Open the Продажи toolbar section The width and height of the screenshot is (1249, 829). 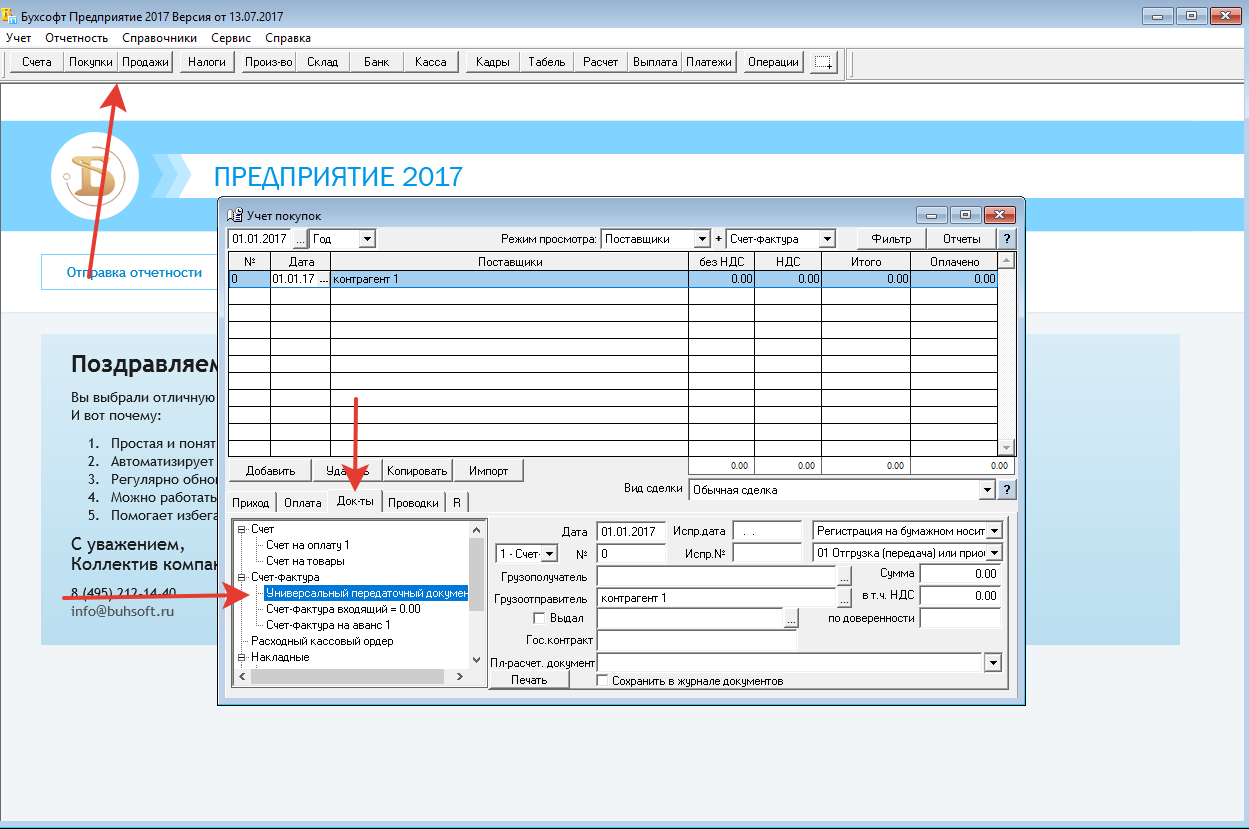[x=145, y=62]
